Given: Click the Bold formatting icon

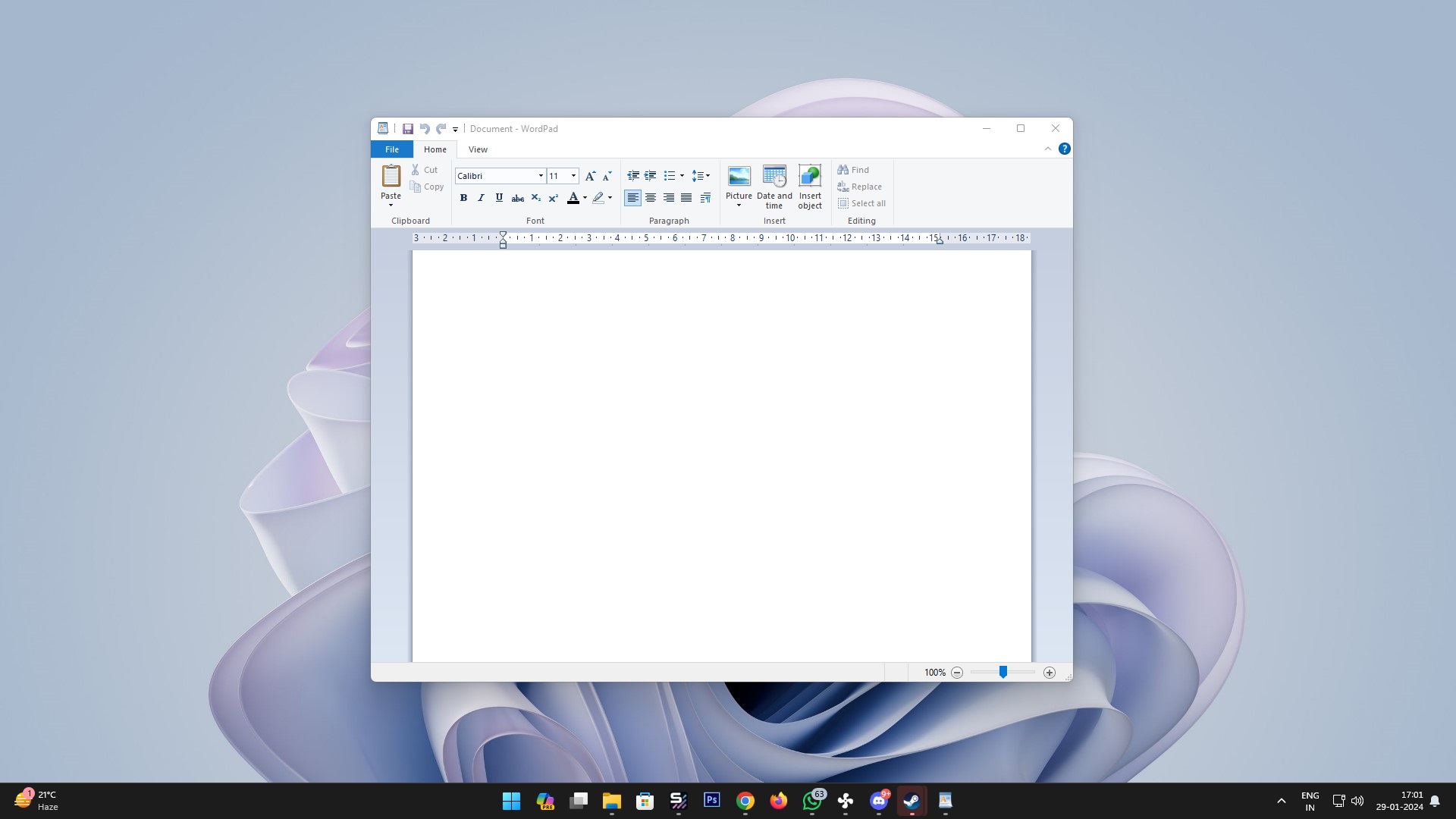Looking at the screenshot, I should pos(463,198).
